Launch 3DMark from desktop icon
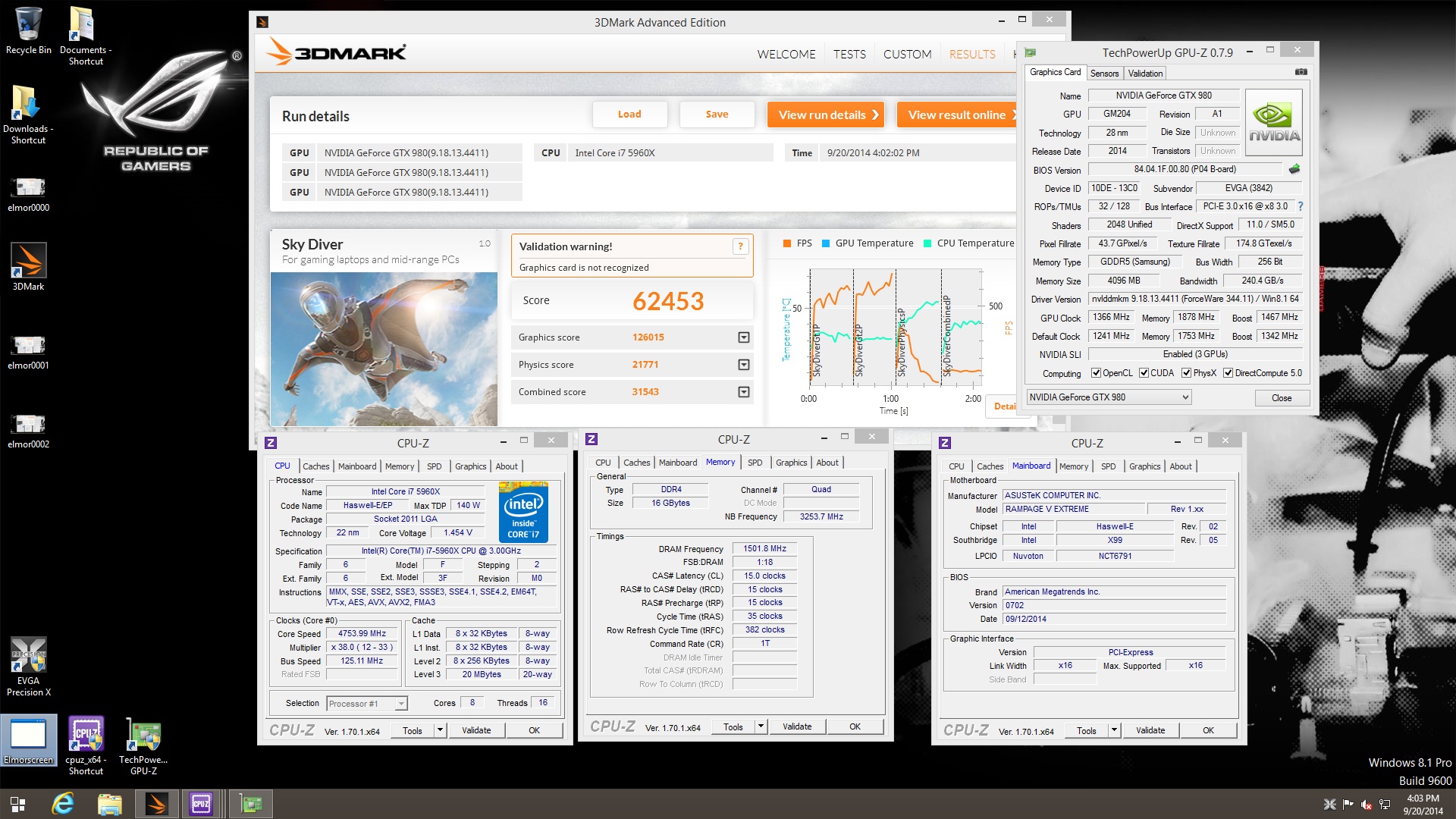This screenshot has height=819, width=1456. pyautogui.click(x=28, y=267)
